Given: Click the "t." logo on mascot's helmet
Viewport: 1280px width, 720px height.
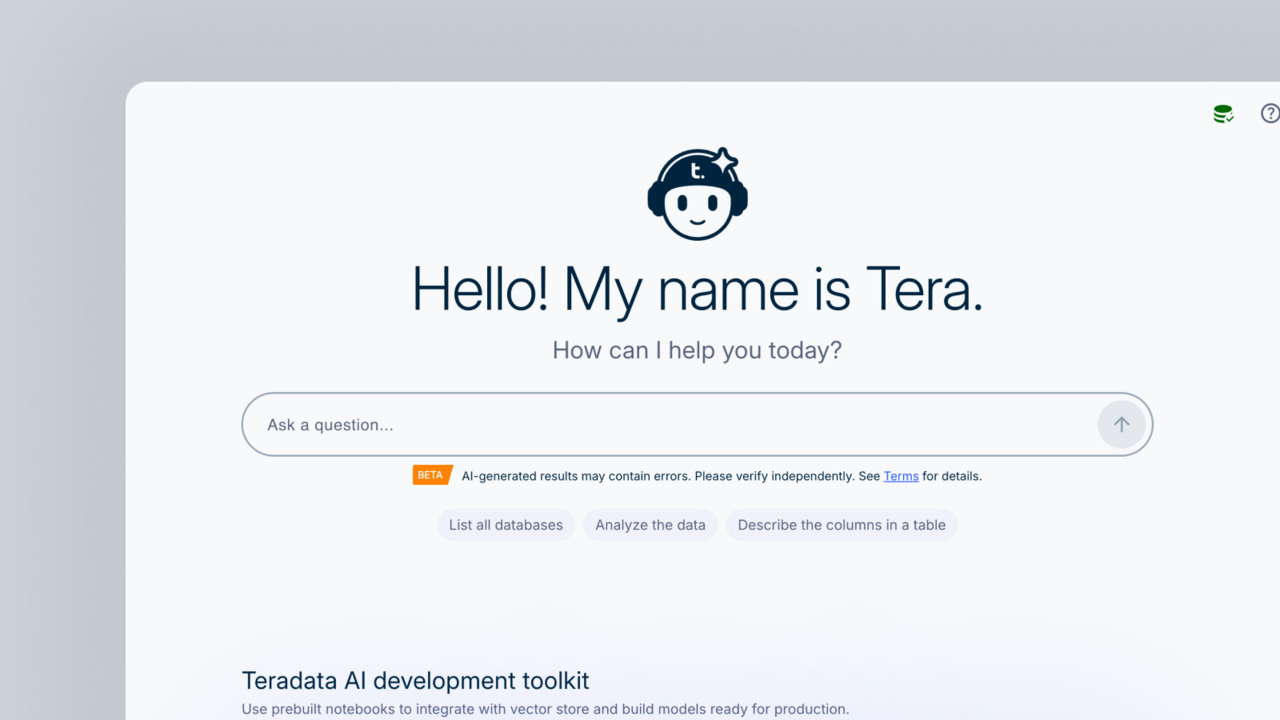Looking at the screenshot, I should pos(697,172).
